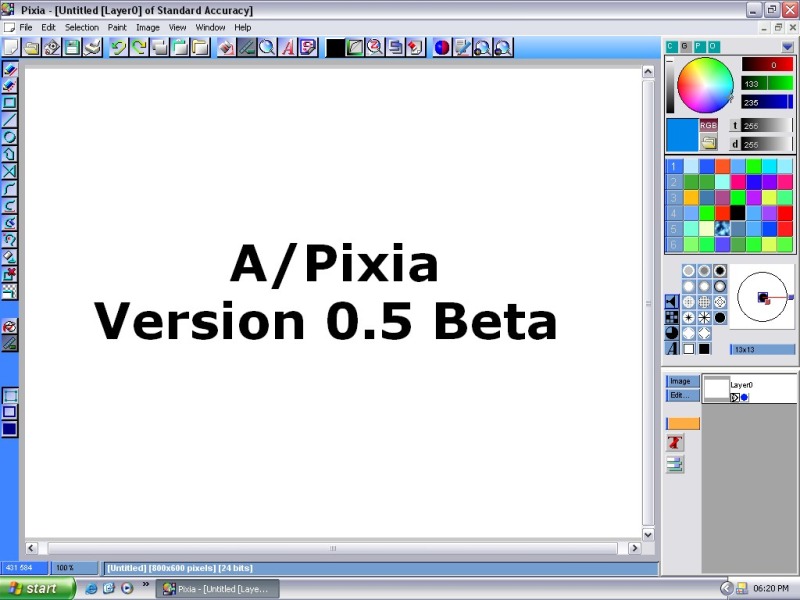The height and width of the screenshot is (600, 800).
Task: Adjust the blue 235 channel slider
Action: coord(768,103)
